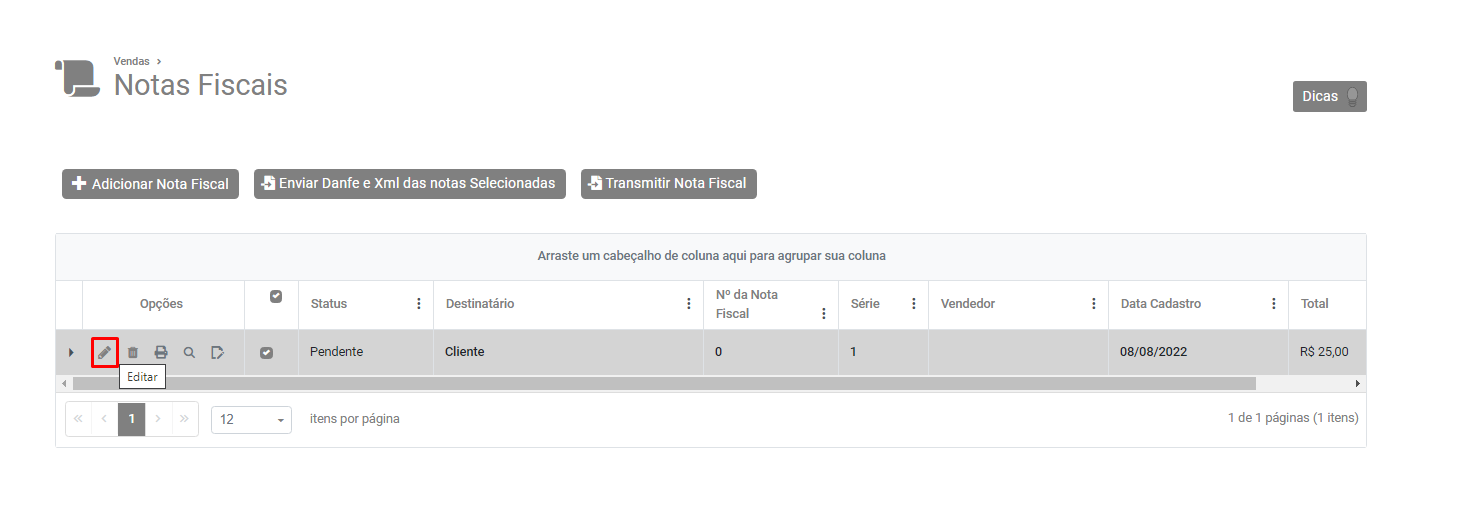Go to previous page of results
The image size is (1477, 515).
coord(104,419)
